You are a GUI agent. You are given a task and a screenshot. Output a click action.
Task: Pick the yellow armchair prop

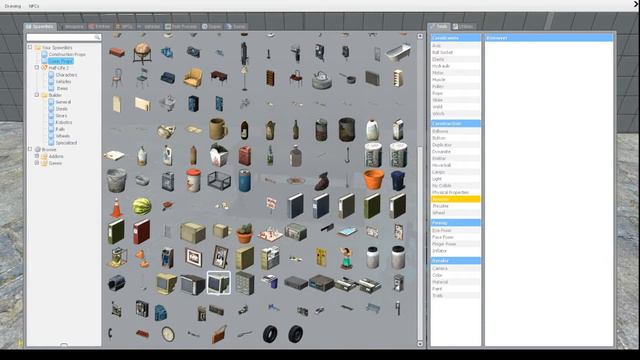193,78
